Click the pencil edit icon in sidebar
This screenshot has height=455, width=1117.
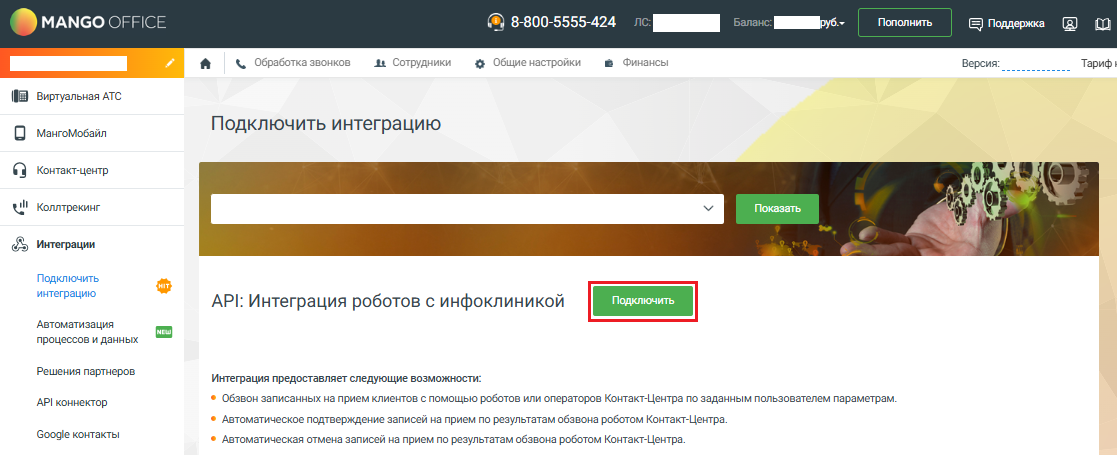click(170, 63)
